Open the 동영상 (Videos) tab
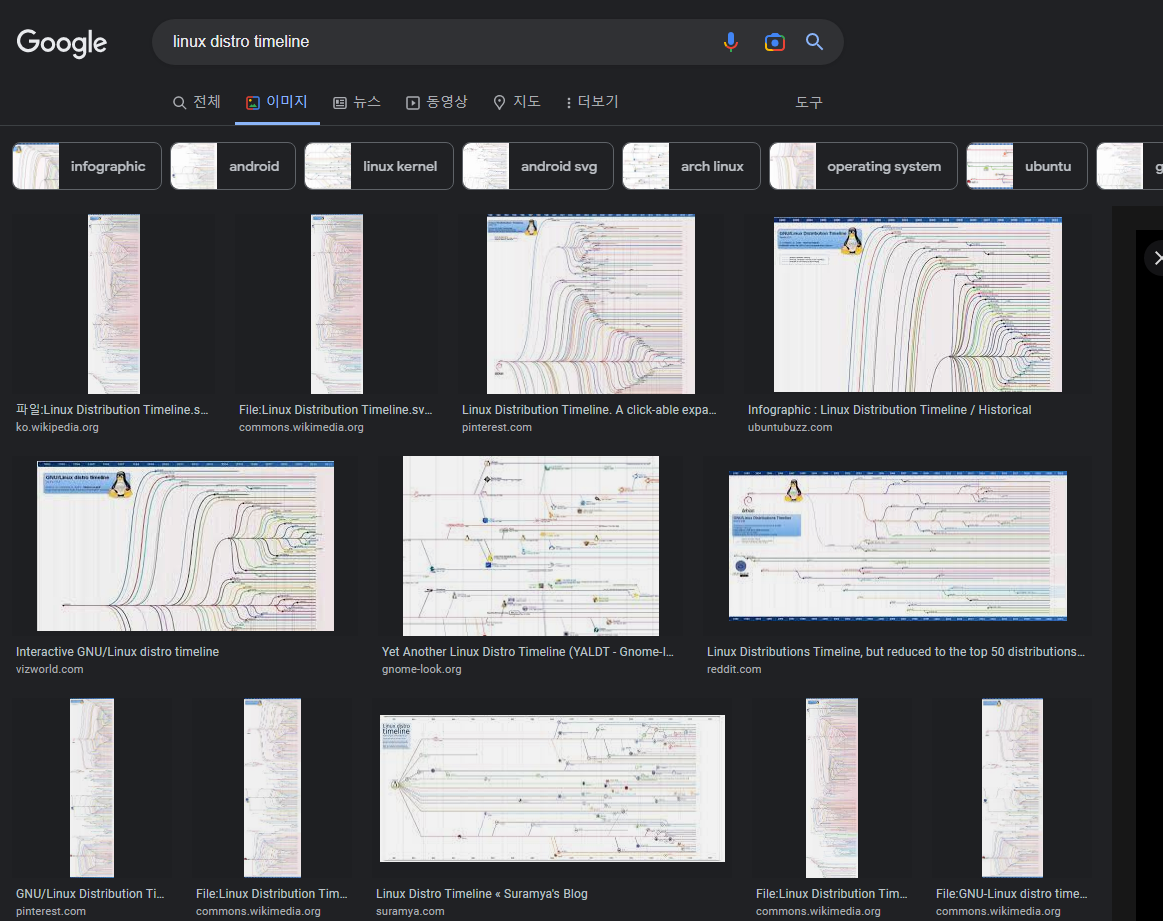 click(436, 102)
